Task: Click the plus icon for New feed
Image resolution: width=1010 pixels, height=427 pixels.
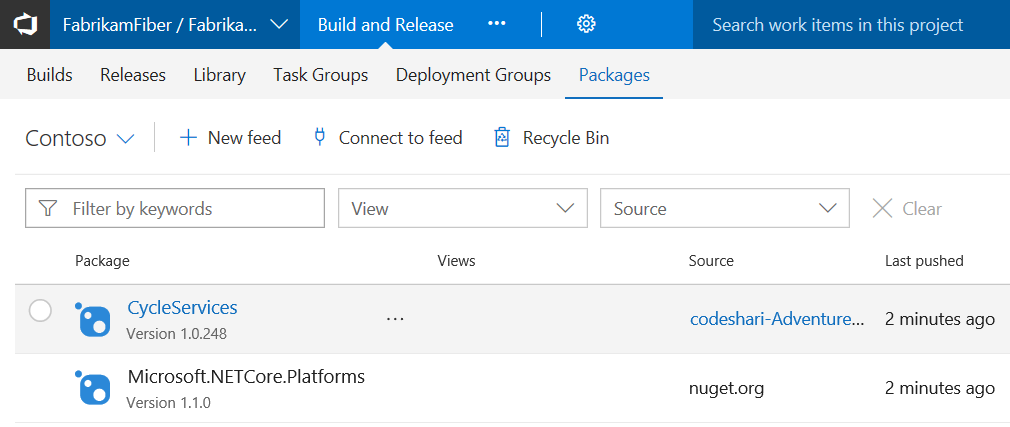Action: pyautogui.click(x=187, y=138)
